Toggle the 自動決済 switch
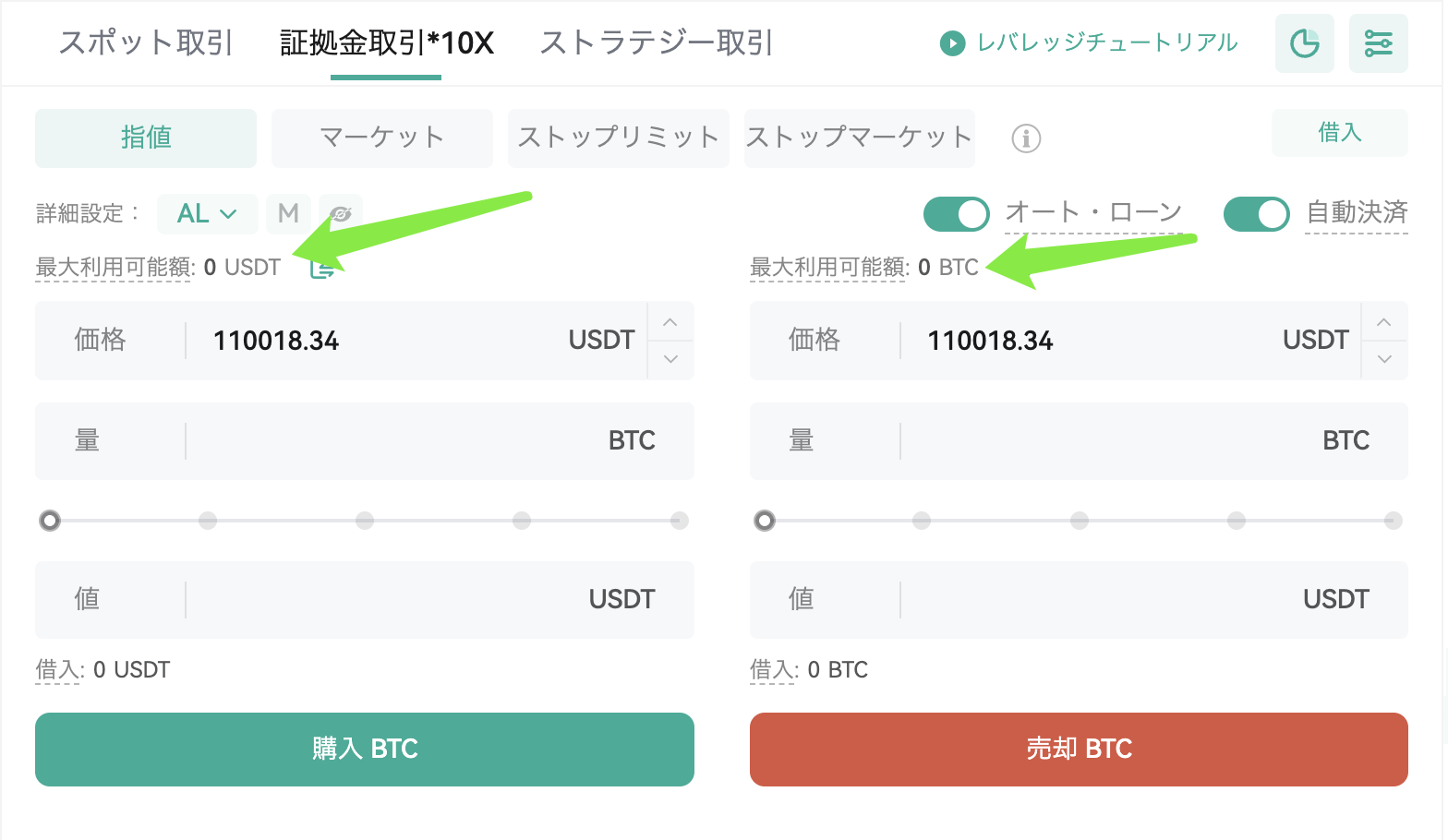Viewport: 1448px width, 840px height. (x=1257, y=214)
